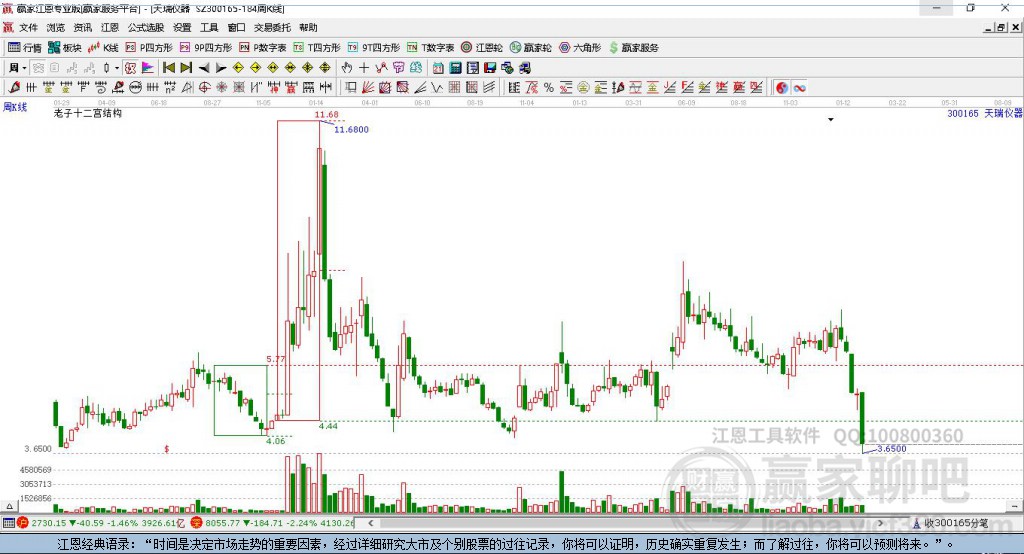The image size is (1024, 554).
Task: Jump to the first bar arrow icon
Action: [x=168, y=68]
